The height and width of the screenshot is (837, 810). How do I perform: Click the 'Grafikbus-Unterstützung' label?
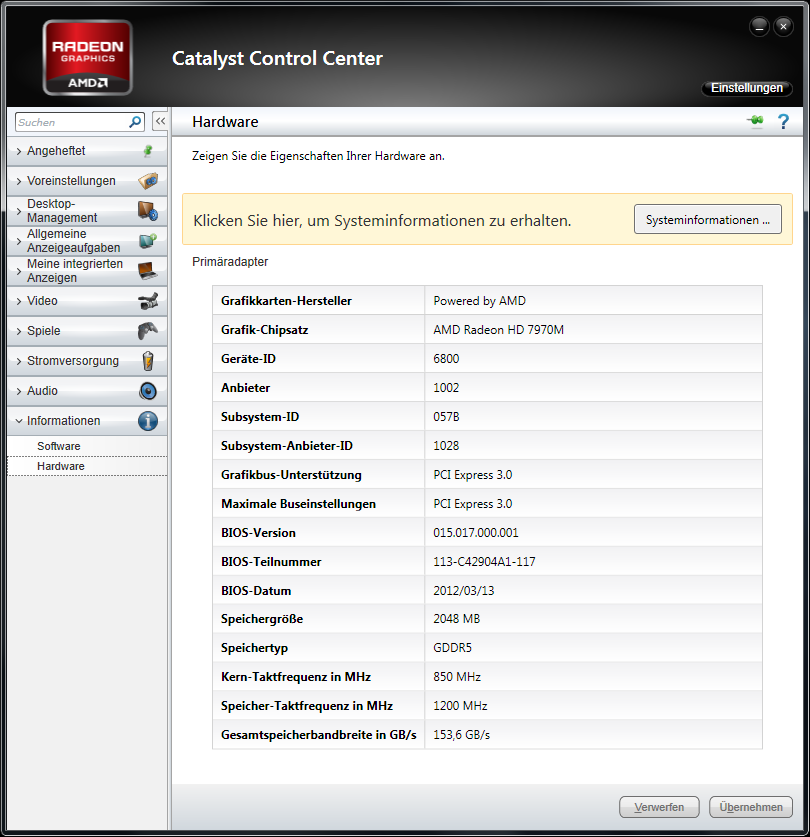291,475
